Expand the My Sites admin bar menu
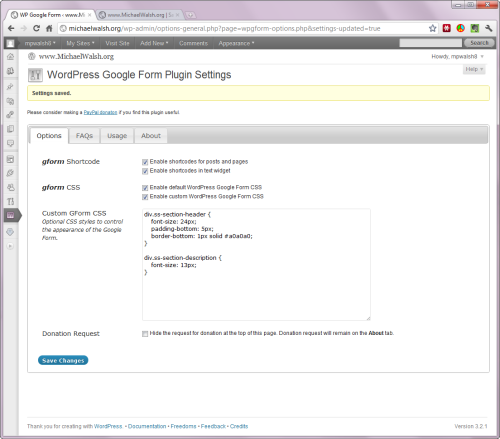The height and width of the screenshot is (439, 500). tap(80, 43)
